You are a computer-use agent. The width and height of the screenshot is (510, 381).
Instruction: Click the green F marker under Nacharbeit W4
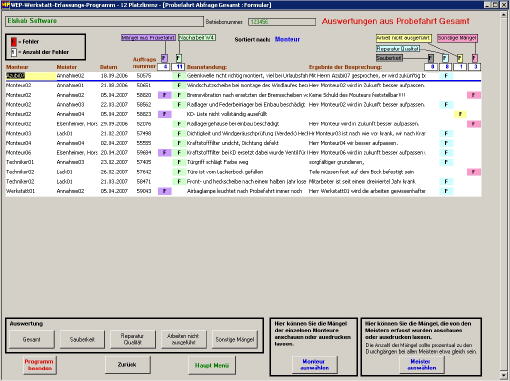pyautogui.click(x=179, y=58)
